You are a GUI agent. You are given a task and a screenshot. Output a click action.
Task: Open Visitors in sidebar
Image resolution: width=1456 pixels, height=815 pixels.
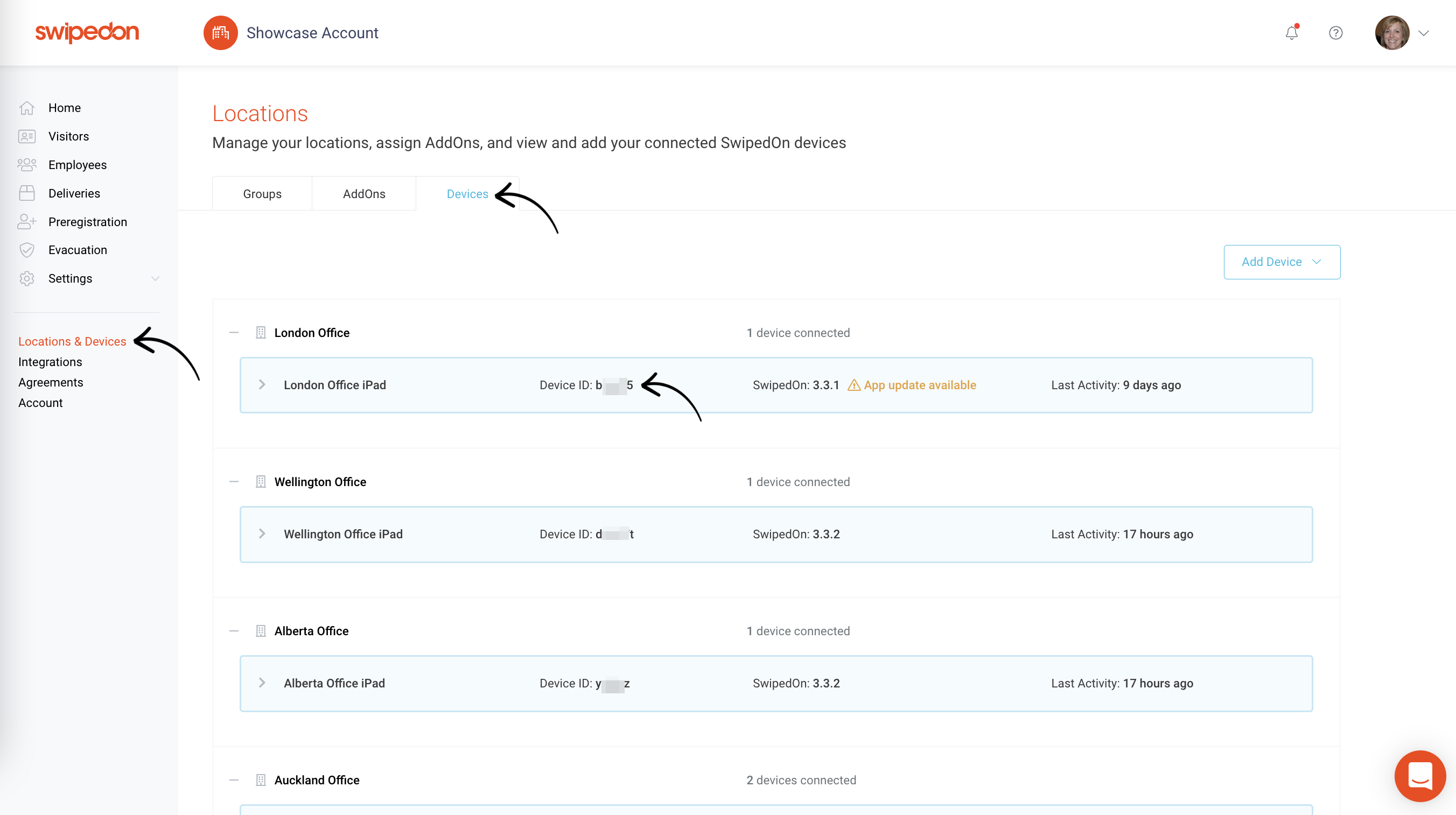click(x=68, y=136)
